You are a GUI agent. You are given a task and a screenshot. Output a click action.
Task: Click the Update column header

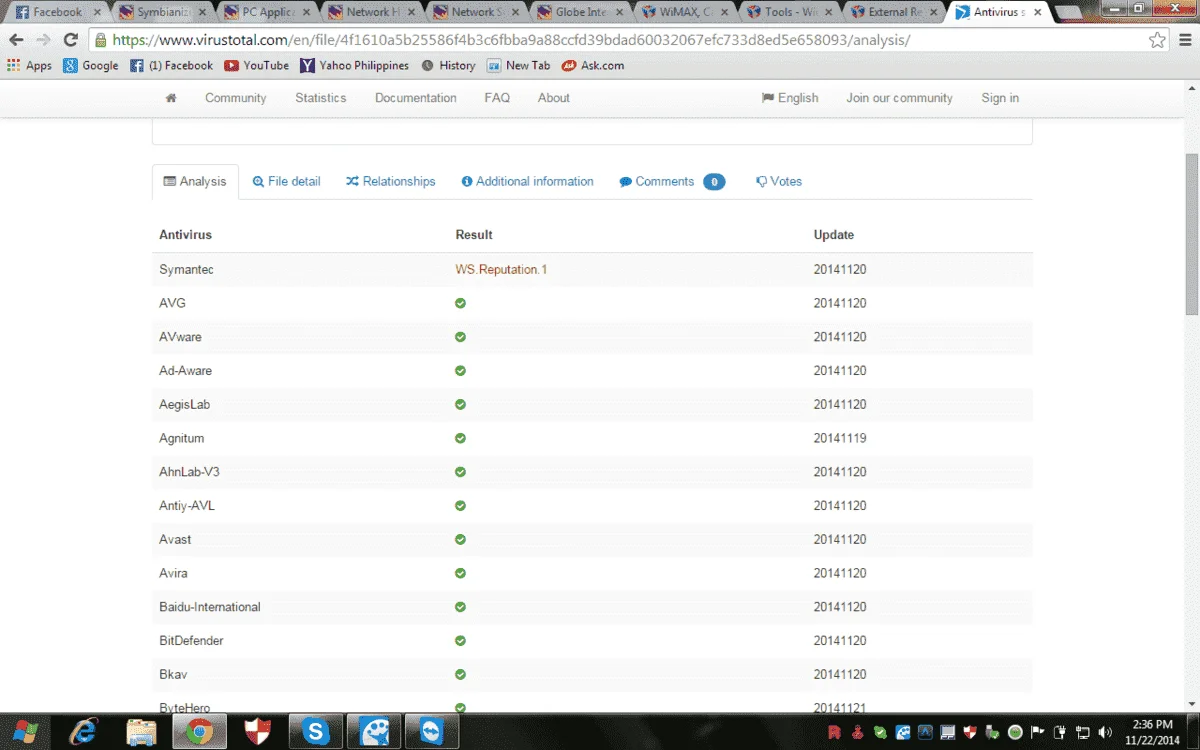[x=834, y=235]
